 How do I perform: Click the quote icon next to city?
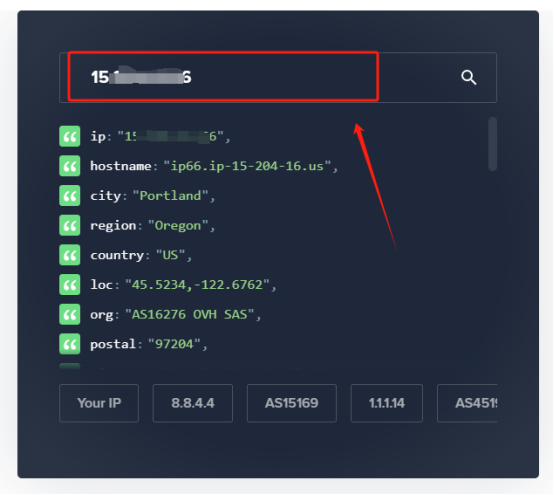pos(70,195)
